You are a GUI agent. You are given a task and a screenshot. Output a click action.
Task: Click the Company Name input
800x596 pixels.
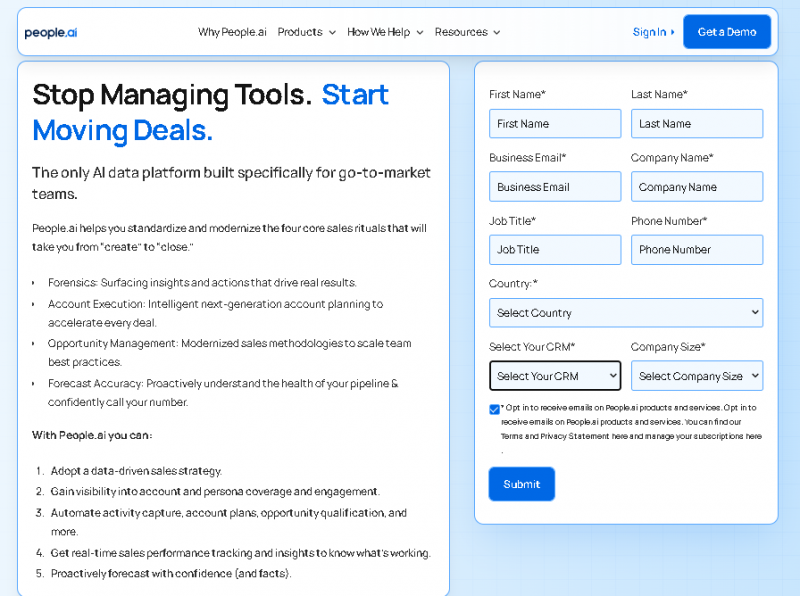[696, 187]
